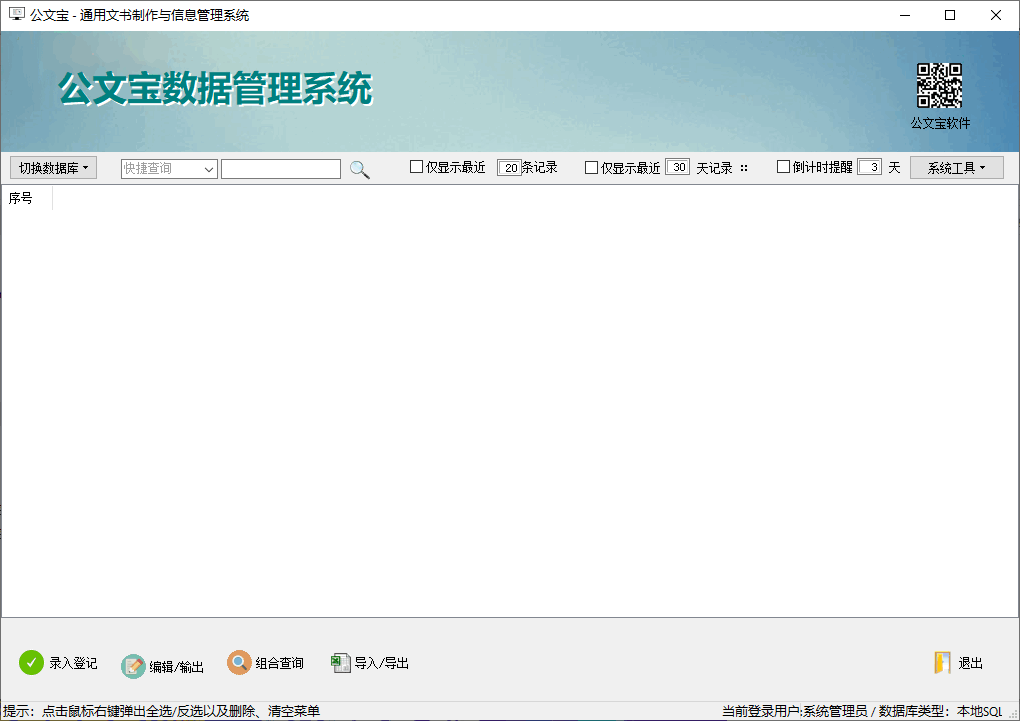Click the 录入登记 button label

(73, 663)
